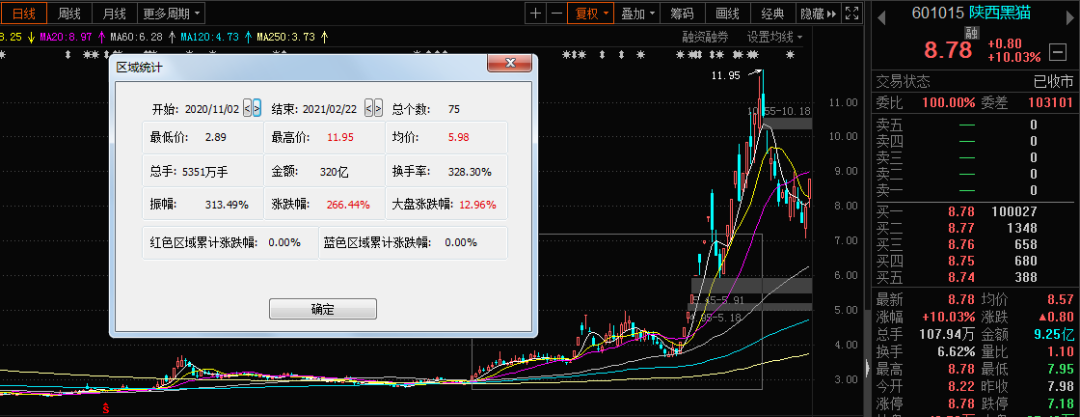Click 卖一 order row
Screen dimensions: 1080x417
coord(974,190)
